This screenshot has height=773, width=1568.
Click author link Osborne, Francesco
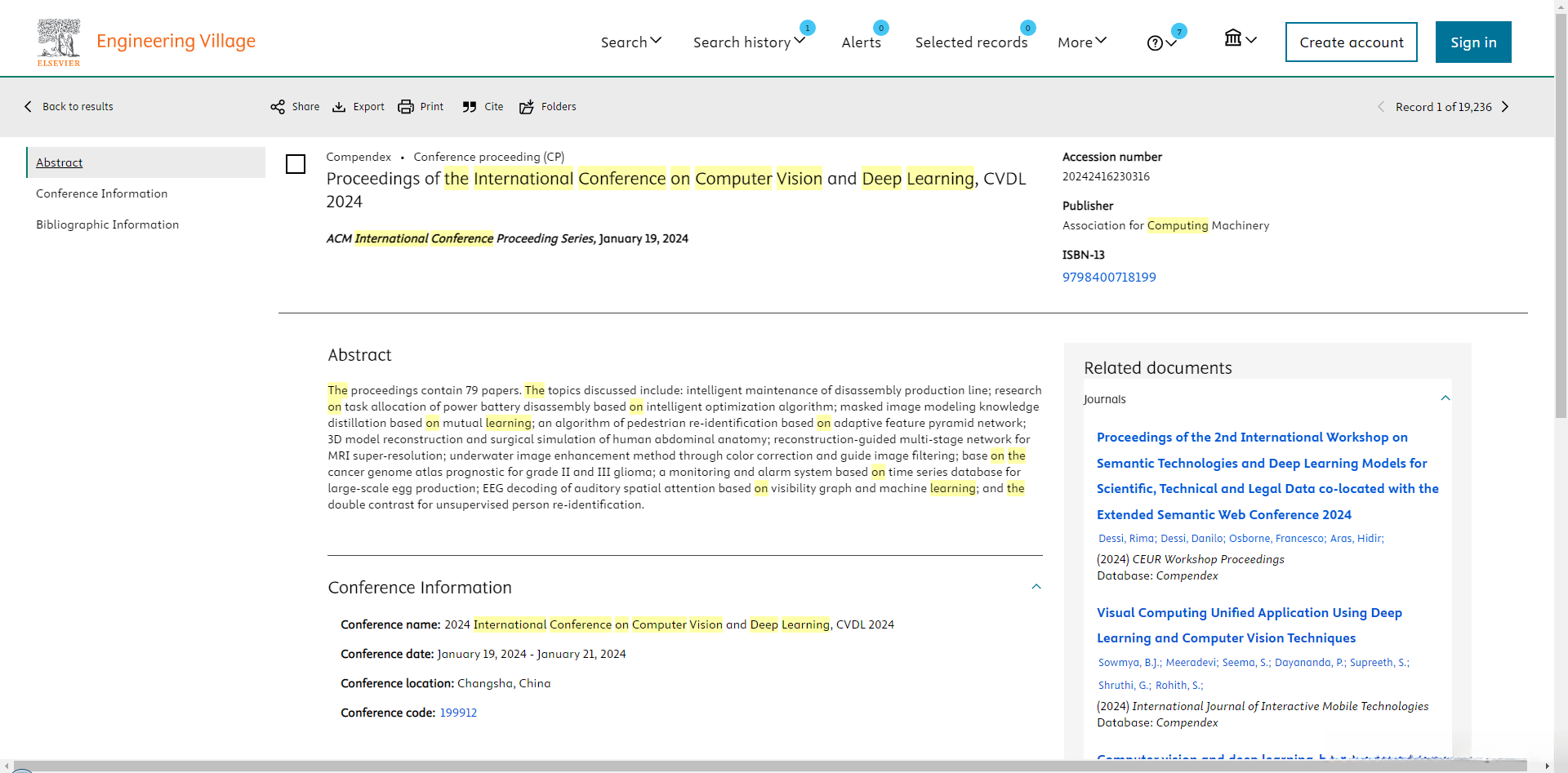pos(1276,539)
